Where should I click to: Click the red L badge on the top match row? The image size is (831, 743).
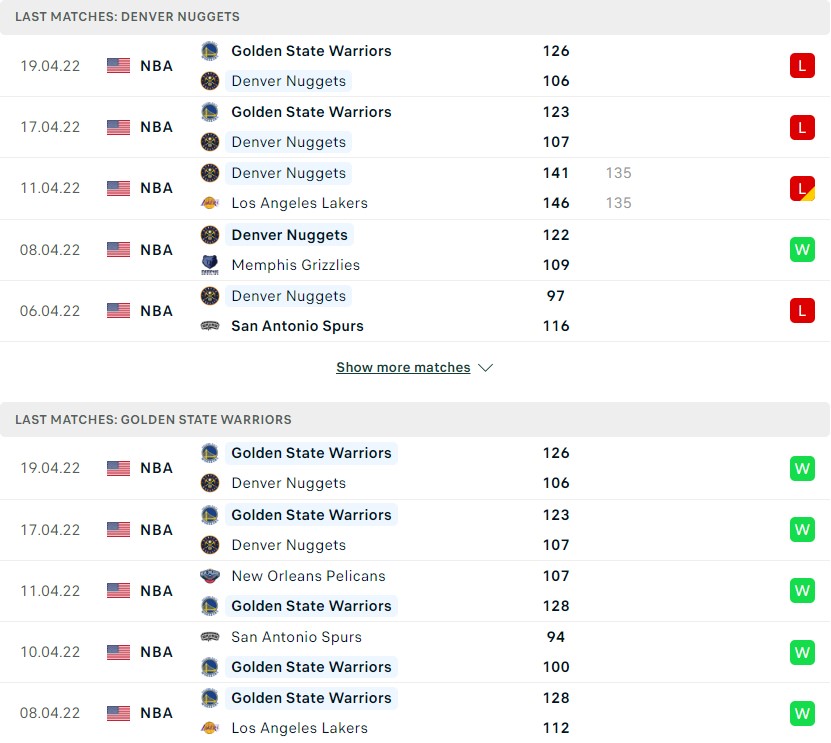click(x=802, y=66)
